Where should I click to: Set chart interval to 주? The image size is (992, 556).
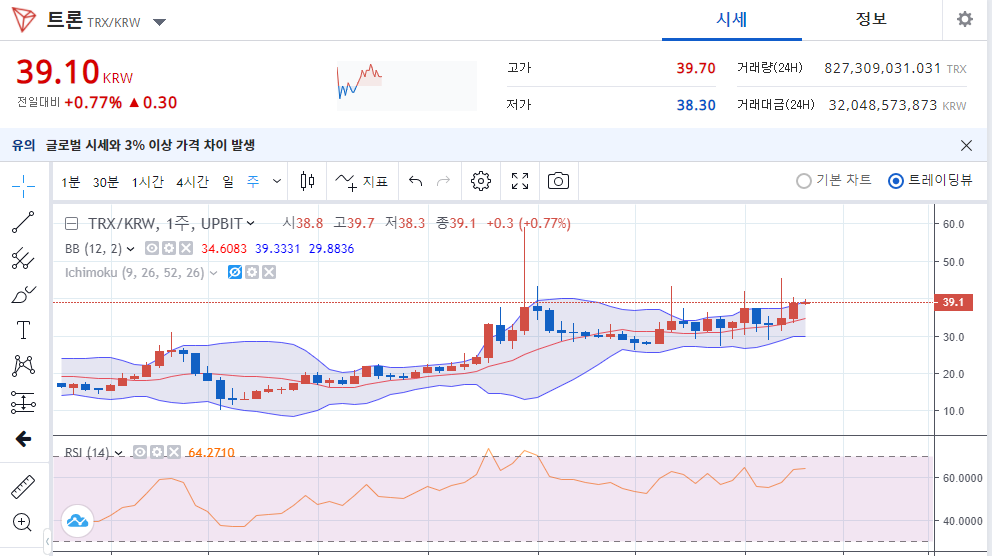click(x=253, y=182)
